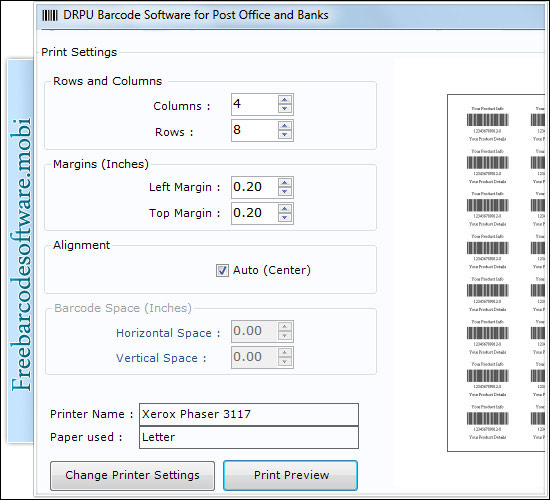Toggle the Auto (Center) alignment checkbox

point(222,271)
